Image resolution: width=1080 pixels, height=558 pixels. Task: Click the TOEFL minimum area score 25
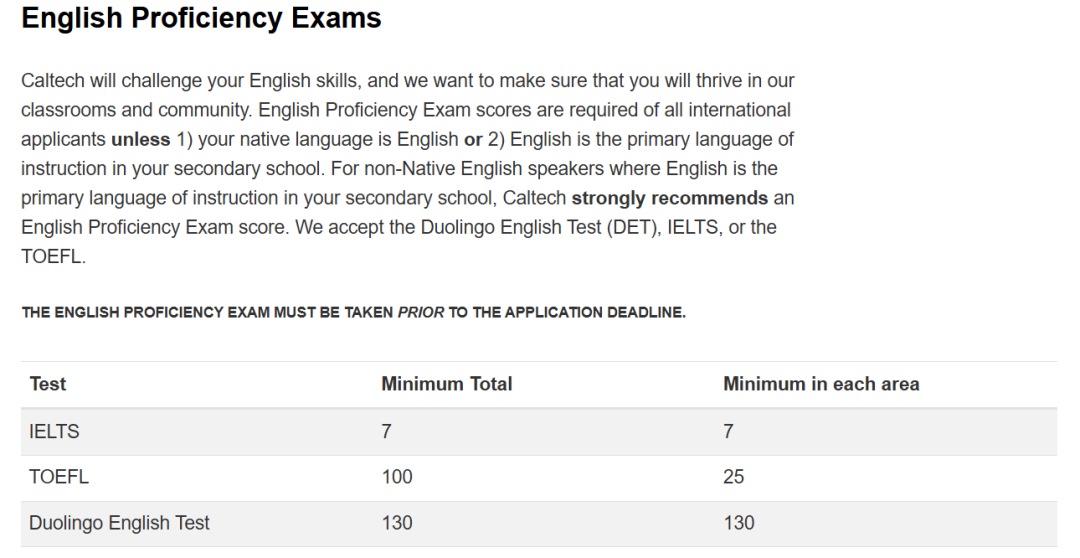pyautogui.click(x=733, y=477)
